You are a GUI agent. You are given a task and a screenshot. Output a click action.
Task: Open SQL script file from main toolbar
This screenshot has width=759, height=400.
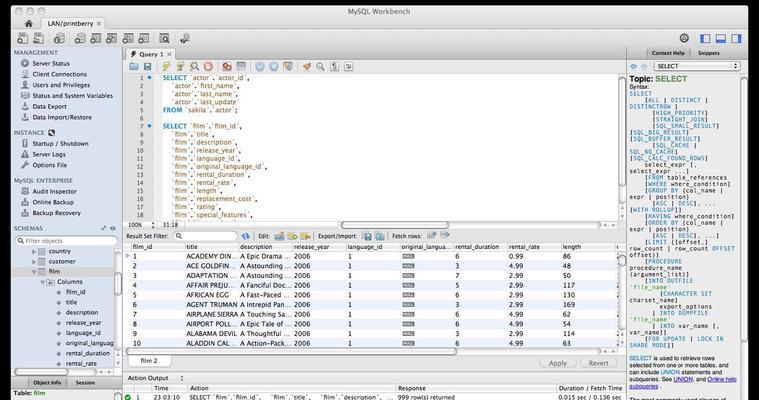(38, 38)
